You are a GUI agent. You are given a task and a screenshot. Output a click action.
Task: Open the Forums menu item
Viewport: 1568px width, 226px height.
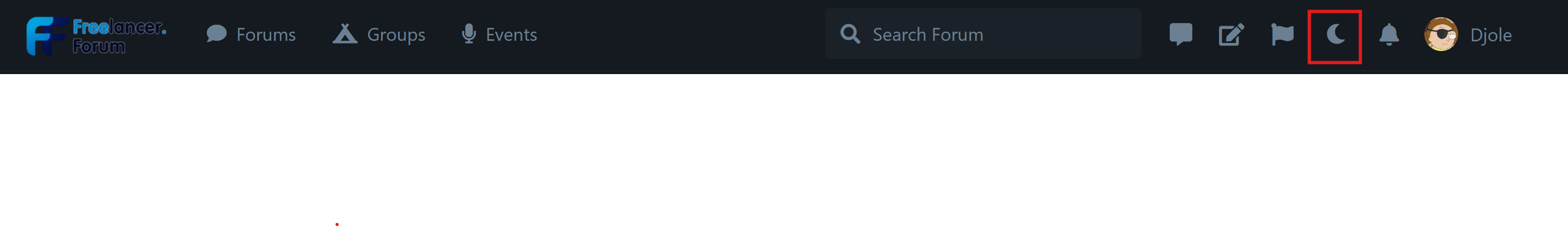pyautogui.click(x=266, y=35)
